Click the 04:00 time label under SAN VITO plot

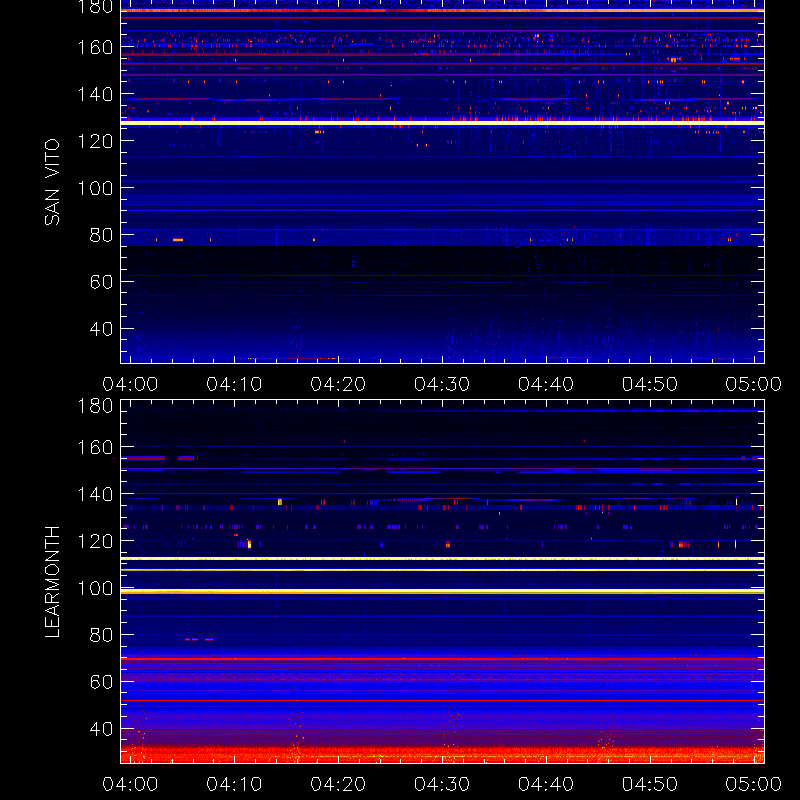point(130,384)
